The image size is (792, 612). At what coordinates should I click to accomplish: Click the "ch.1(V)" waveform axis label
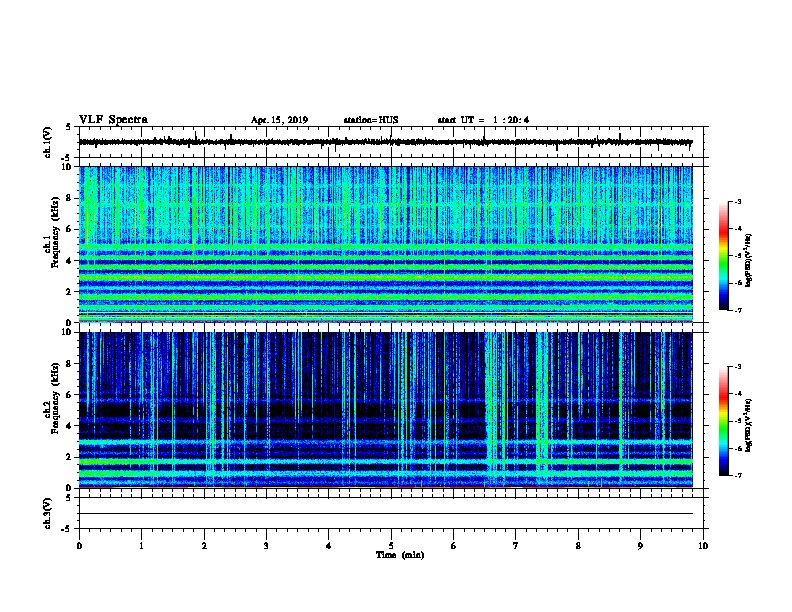coord(47,142)
